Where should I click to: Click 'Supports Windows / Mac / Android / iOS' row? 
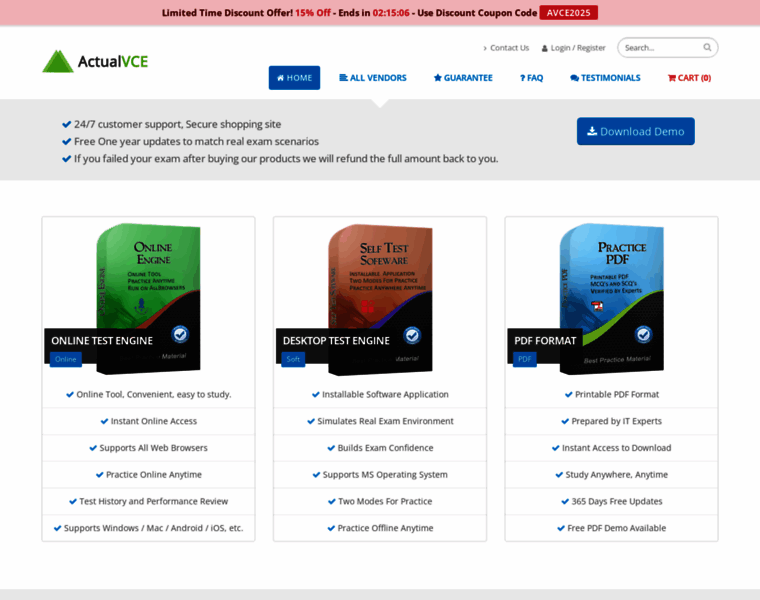[x=148, y=528]
